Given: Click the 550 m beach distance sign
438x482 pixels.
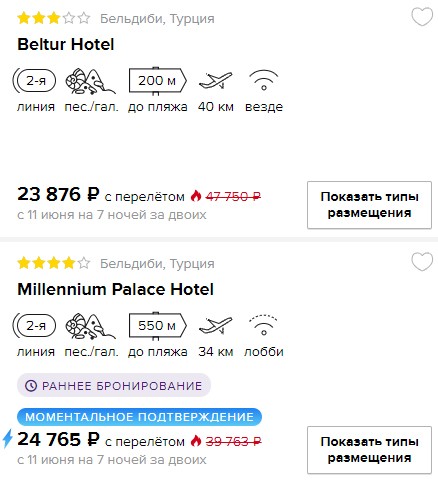Looking at the screenshot, I should (x=158, y=326).
